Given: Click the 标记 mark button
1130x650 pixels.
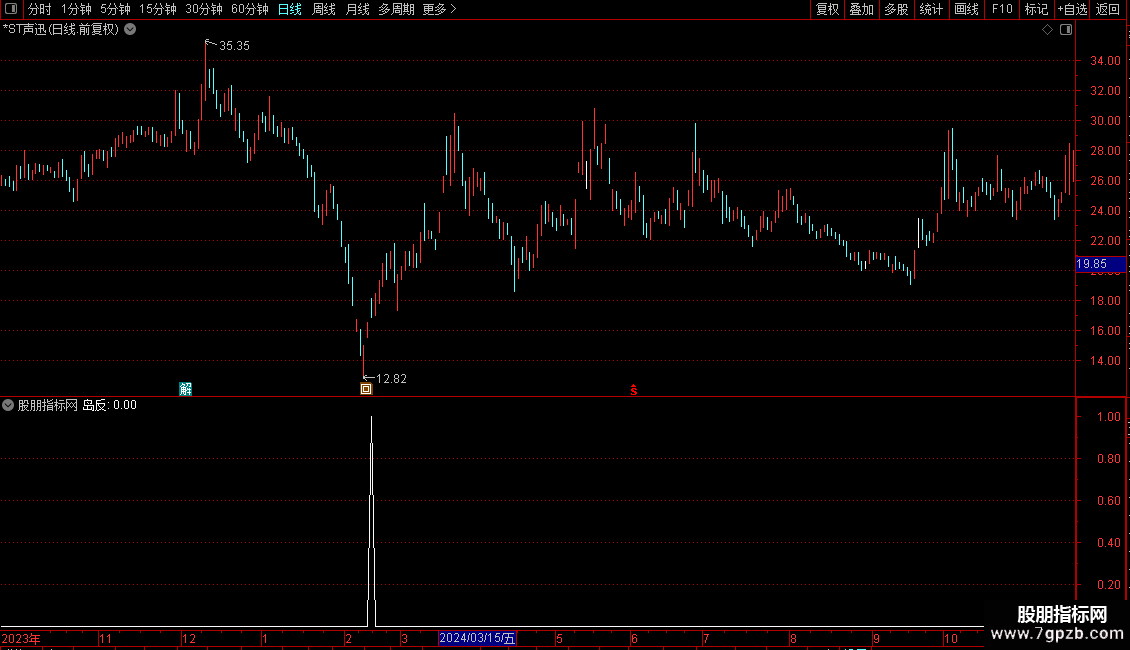Looking at the screenshot, I should click(x=1036, y=9).
